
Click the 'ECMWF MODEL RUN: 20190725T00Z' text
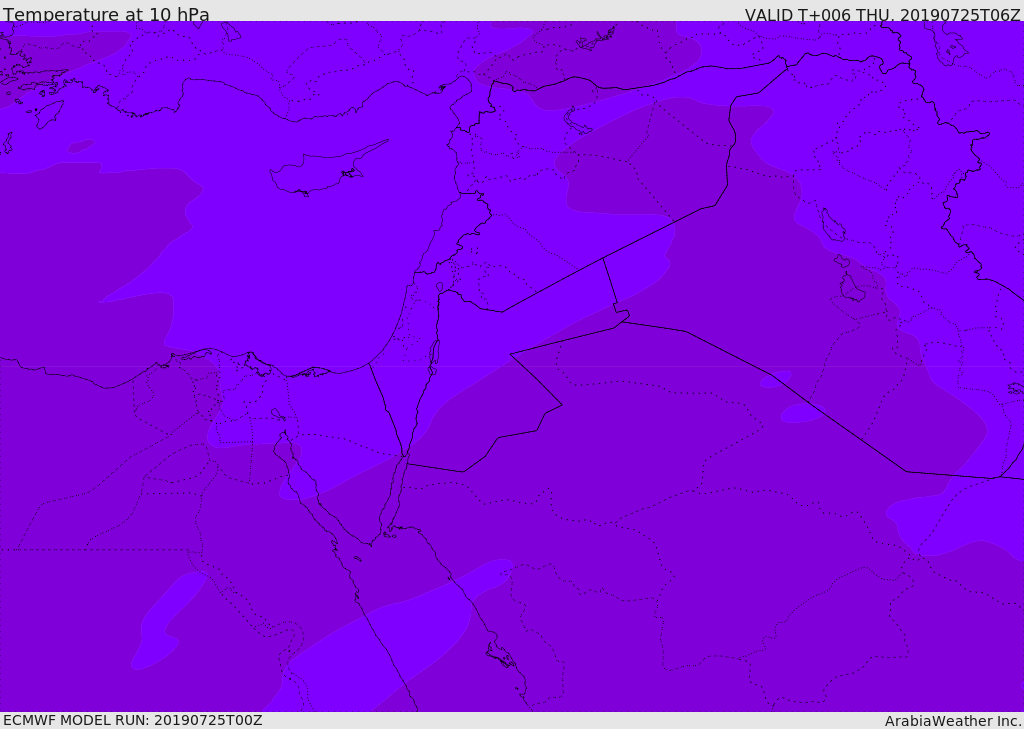(x=133, y=720)
